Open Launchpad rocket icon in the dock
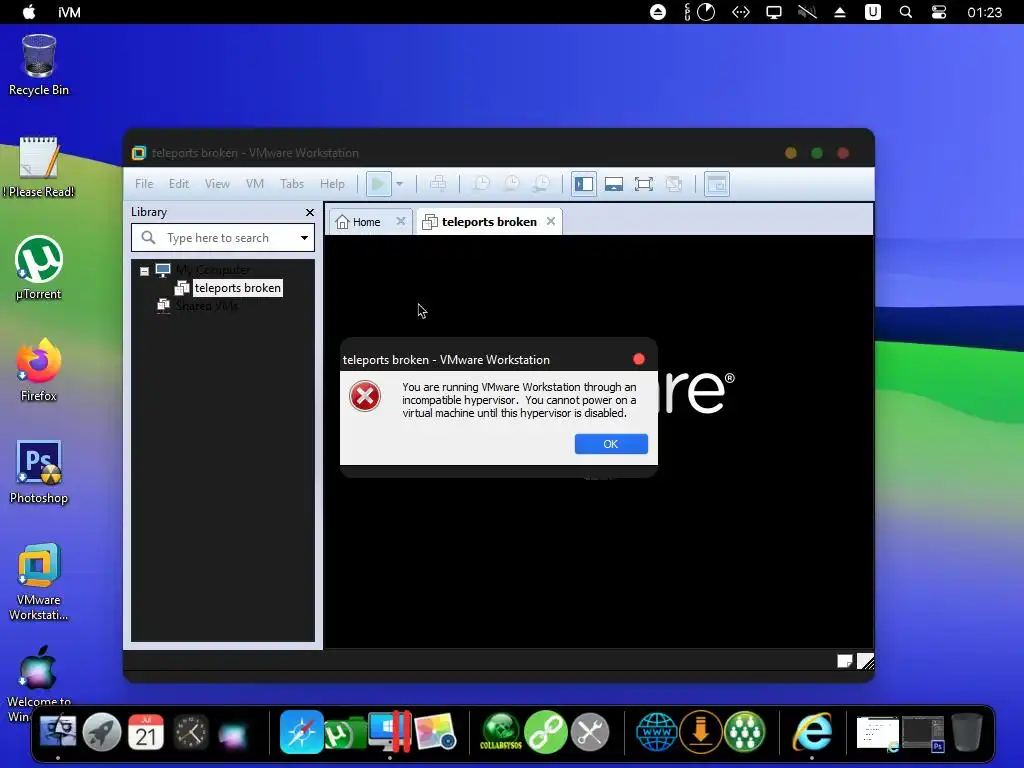 coord(102,733)
